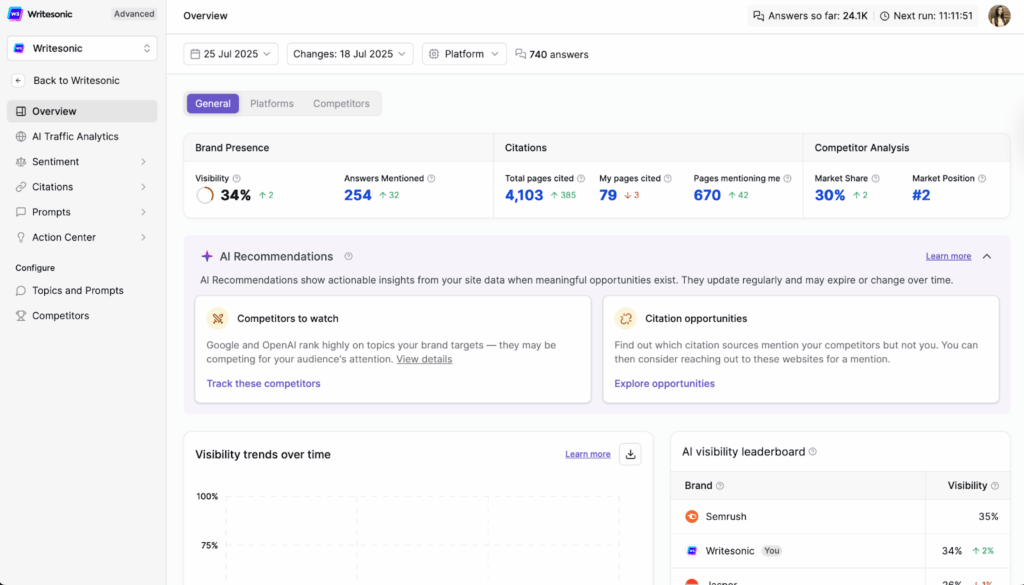The image size is (1024, 585).
Task: Click the Semrush logo in leaderboard
Action: click(x=692, y=516)
